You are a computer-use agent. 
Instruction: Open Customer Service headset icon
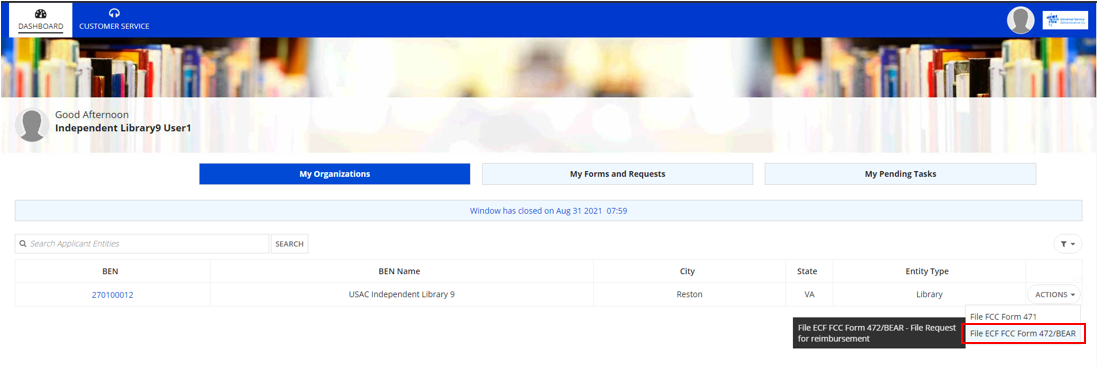pyautogui.click(x=114, y=13)
